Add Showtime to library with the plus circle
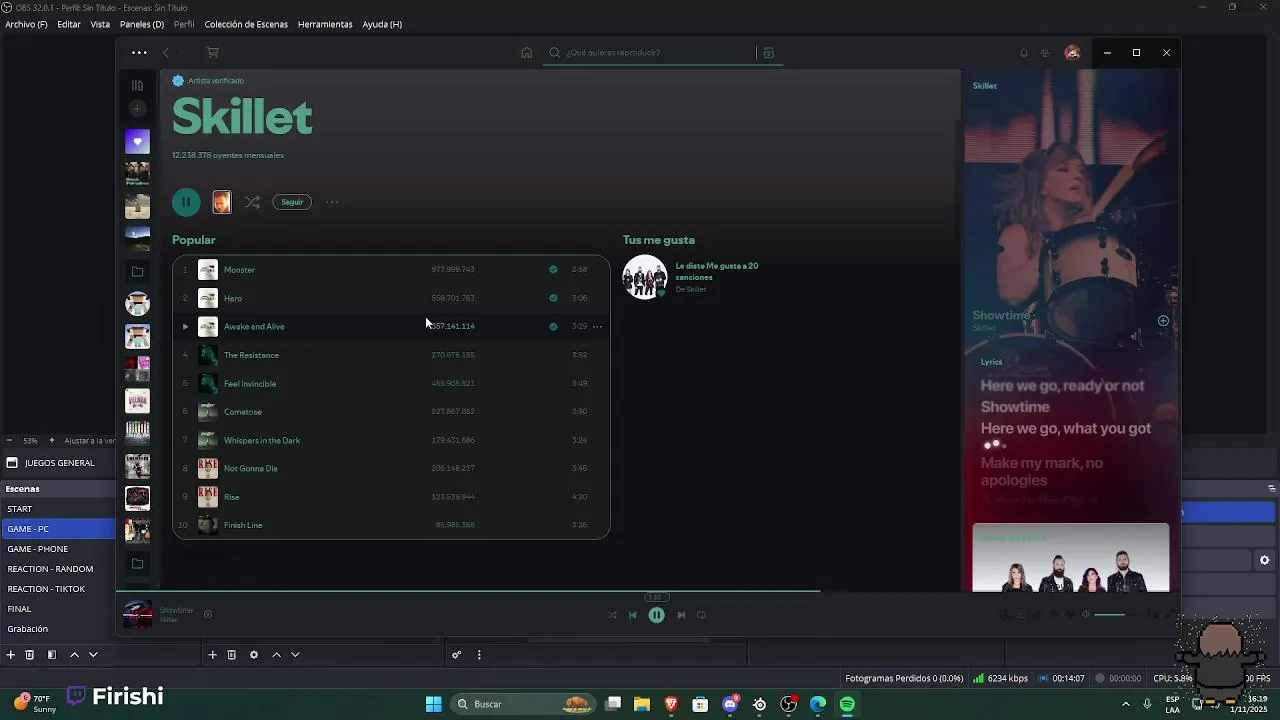1280x720 pixels. [x=1163, y=321]
